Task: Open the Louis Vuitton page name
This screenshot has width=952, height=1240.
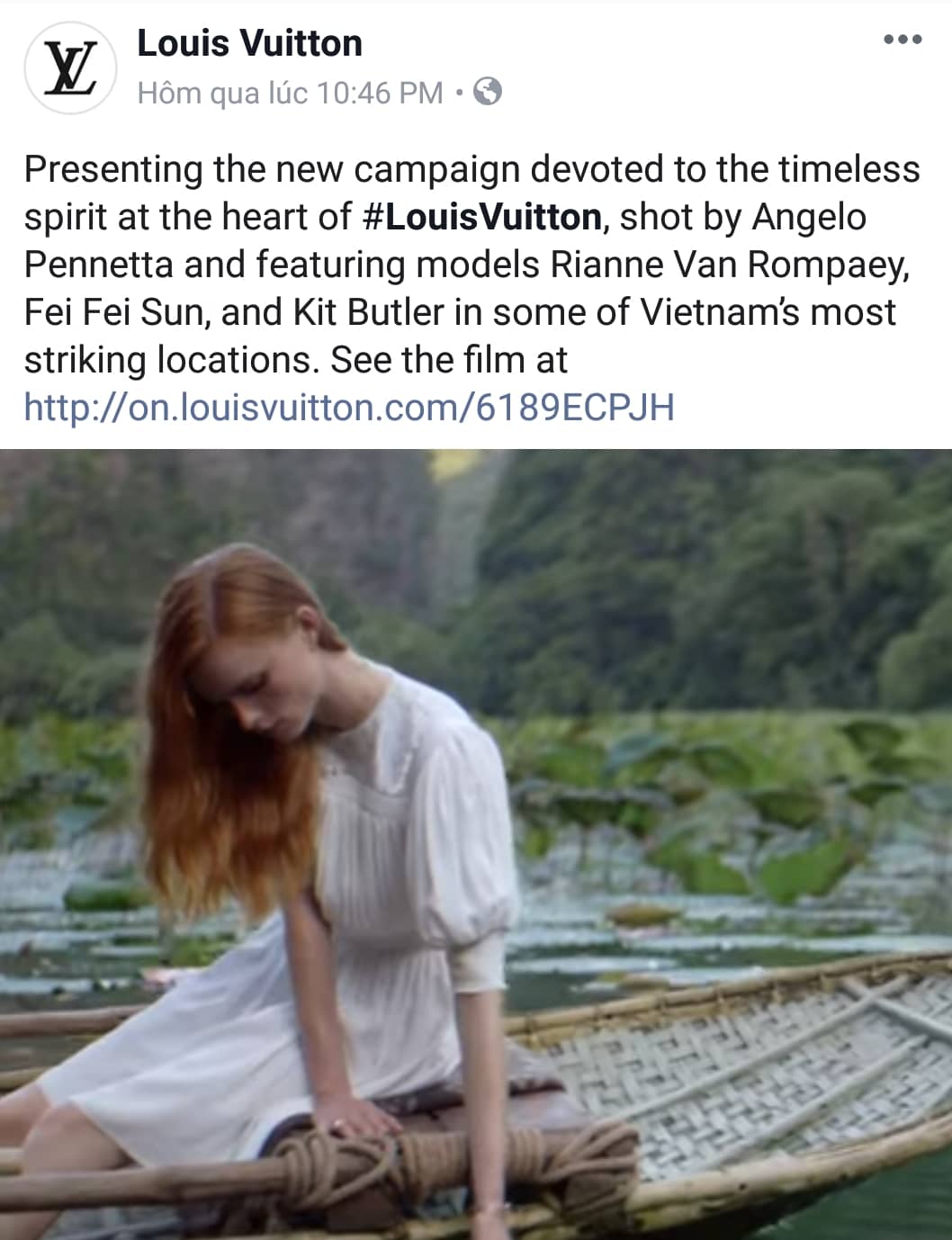Action: tap(249, 43)
